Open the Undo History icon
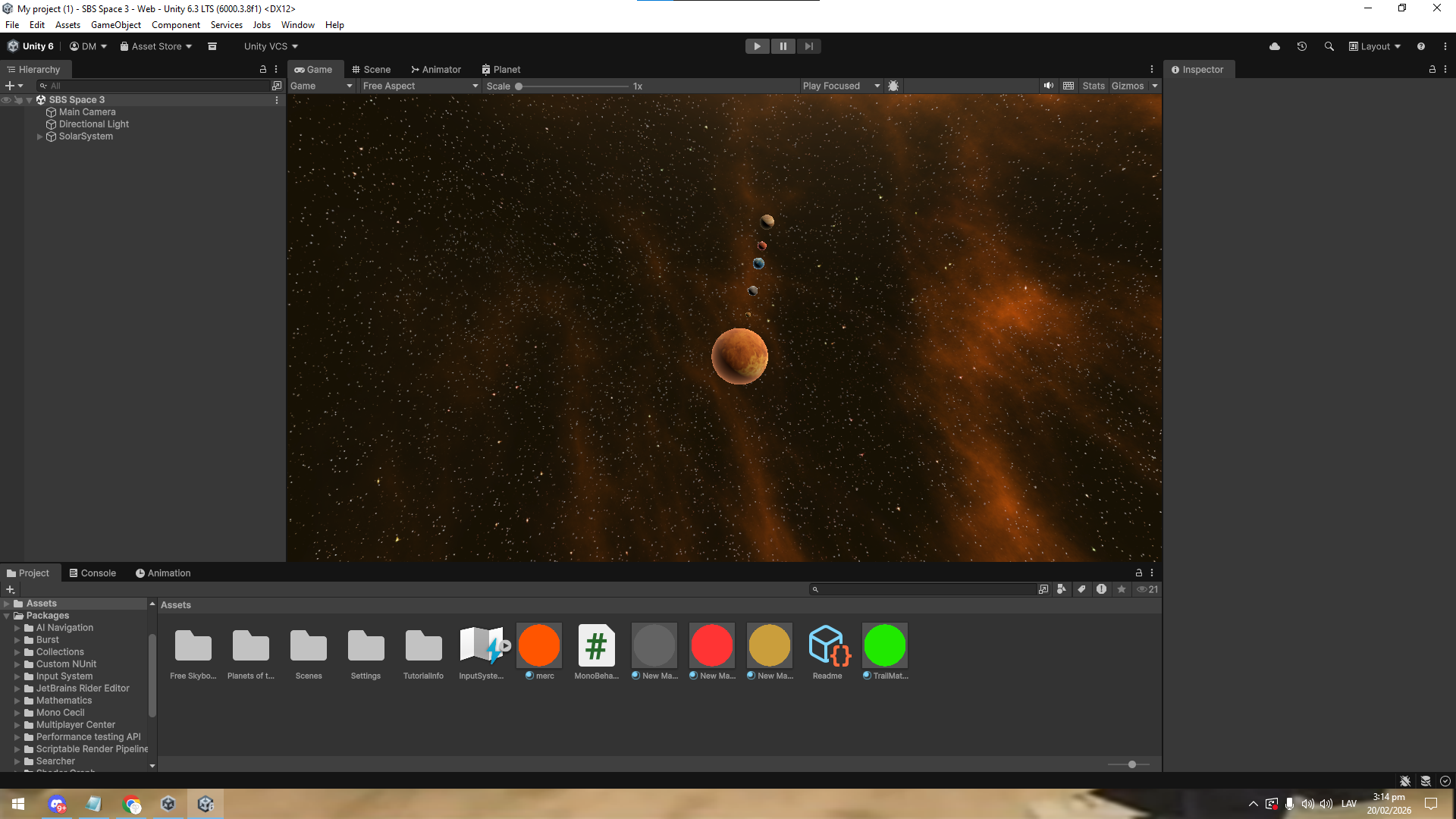The height and width of the screenshot is (819, 1456). pos(1302,46)
